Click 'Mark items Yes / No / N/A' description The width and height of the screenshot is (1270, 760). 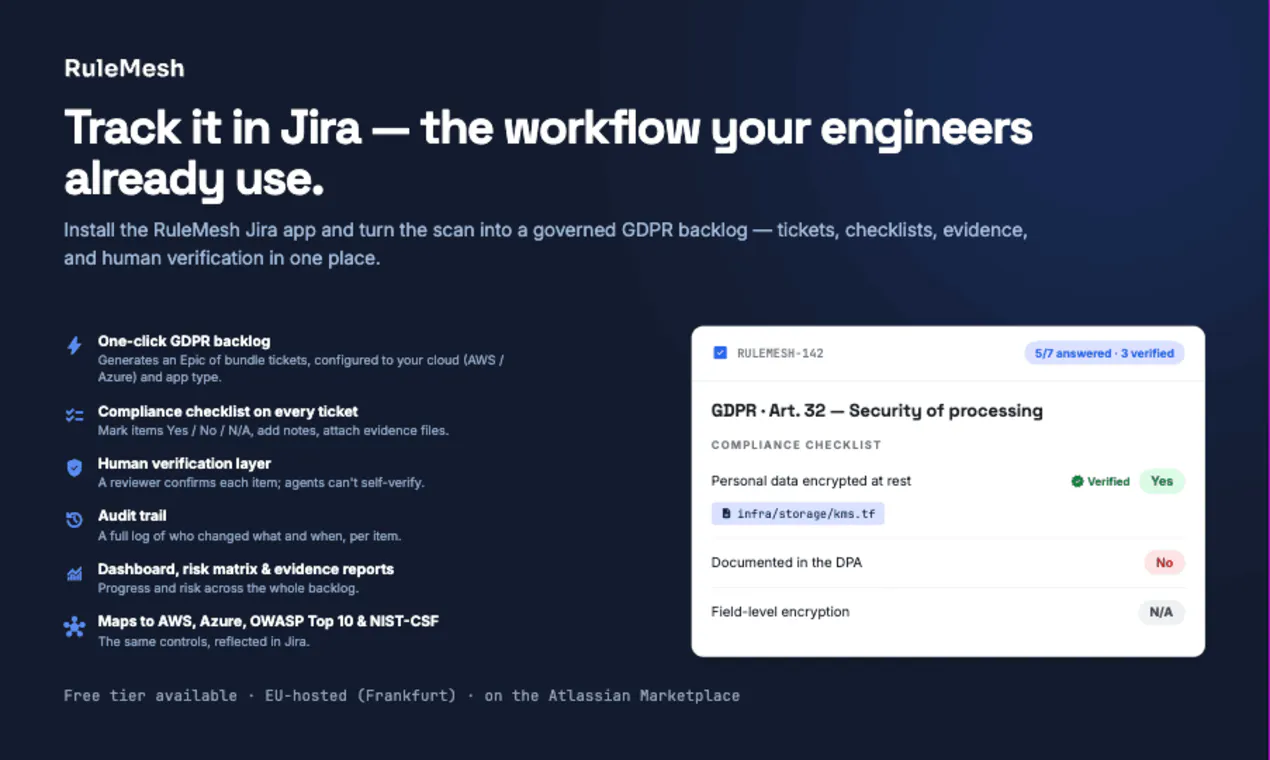pos(273,431)
